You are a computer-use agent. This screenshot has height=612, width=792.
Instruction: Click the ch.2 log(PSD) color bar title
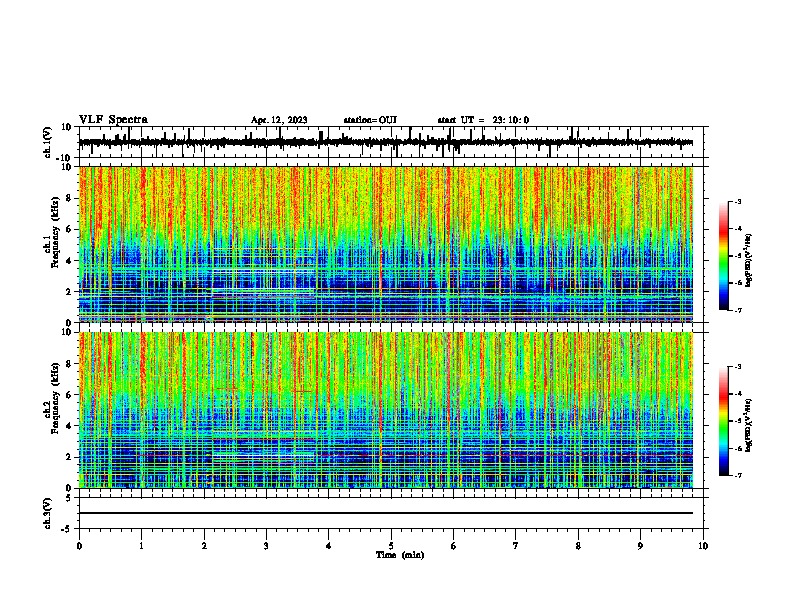749,425
